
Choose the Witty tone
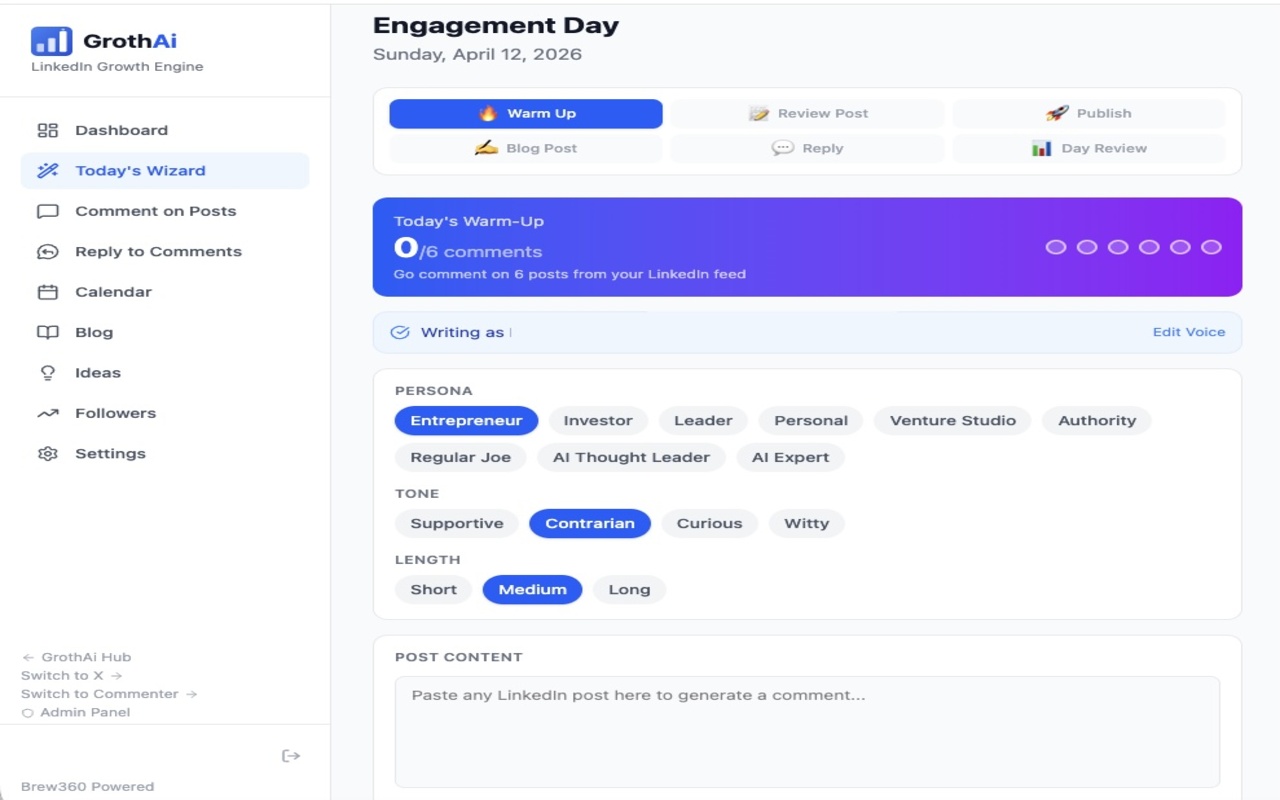[x=806, y=523]
